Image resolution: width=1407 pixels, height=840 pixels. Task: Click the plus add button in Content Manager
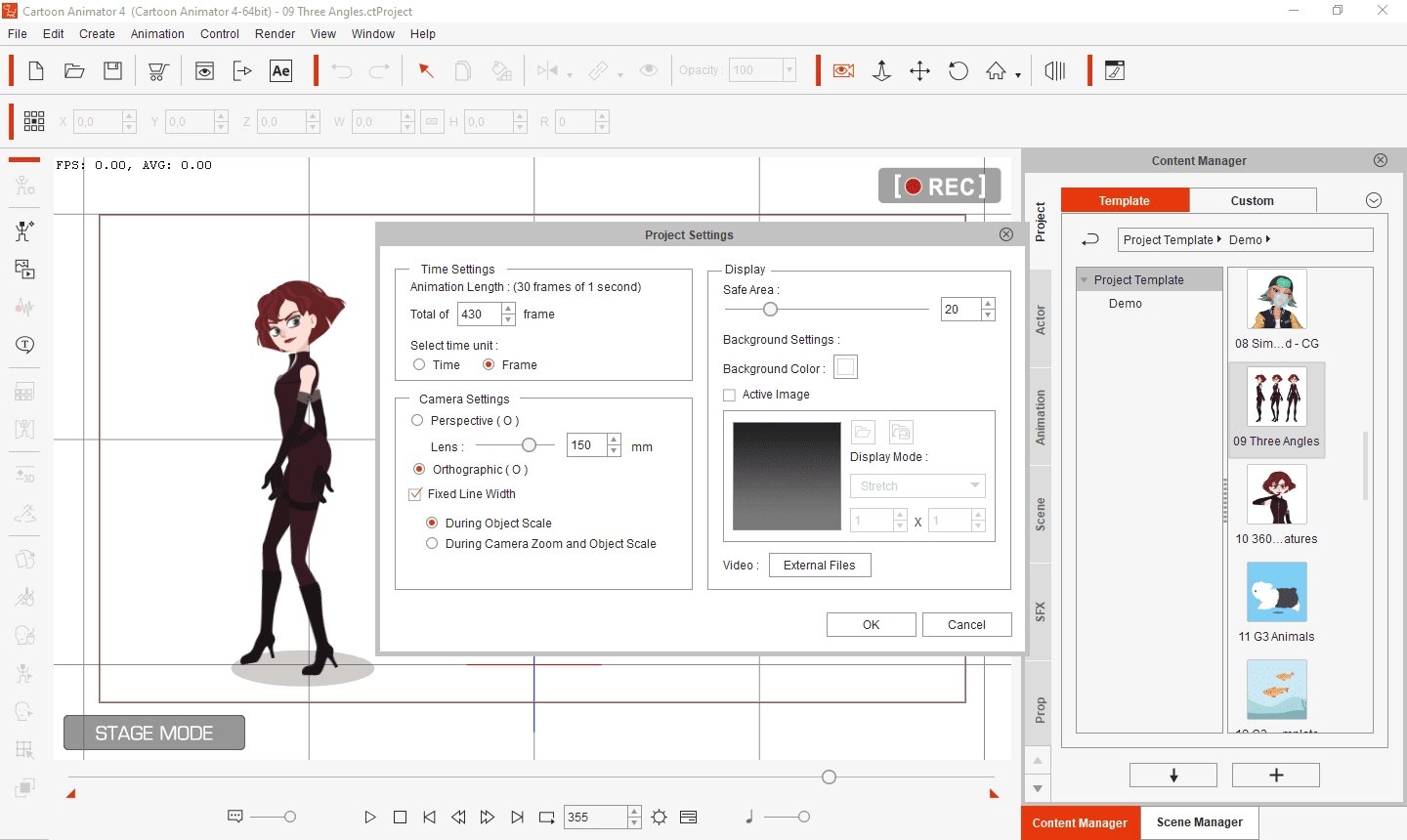click(x=1276, y=775)
